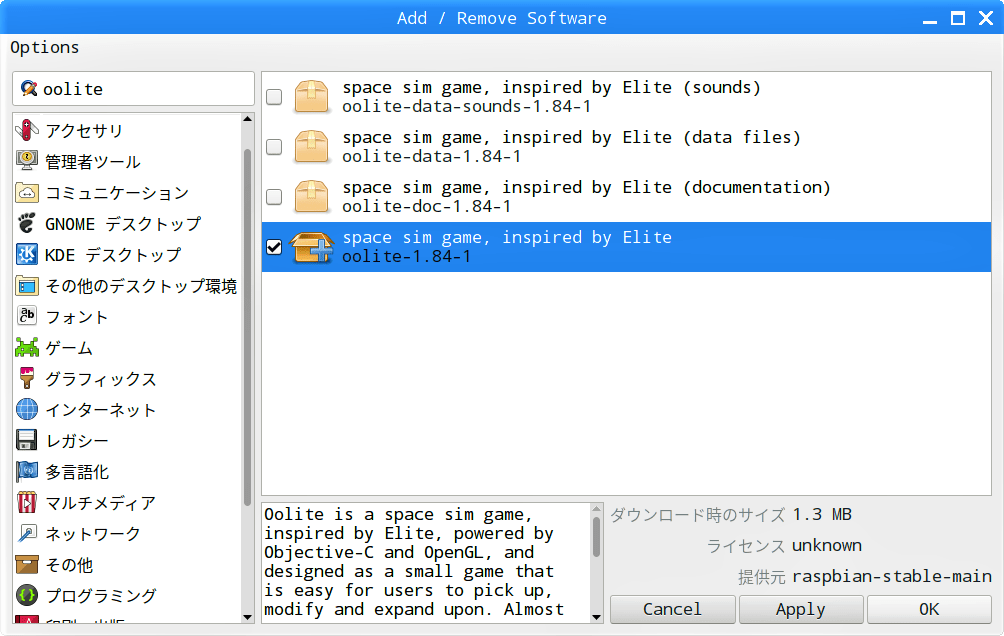The image size is (1004, 636).
Task: Click the oolite search input field
Action: point(133,88)
